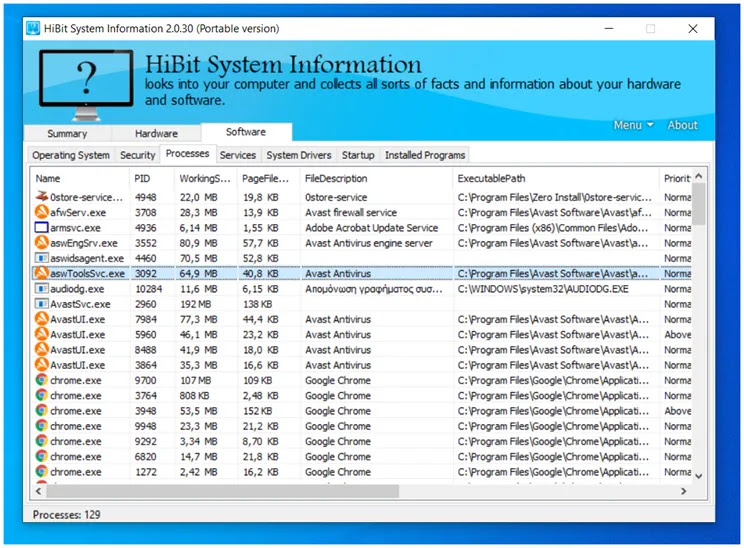Click the 'Processes: 129' status text
Image resolution: width=744 pixels, height=548 pixels.
point(66,515)
